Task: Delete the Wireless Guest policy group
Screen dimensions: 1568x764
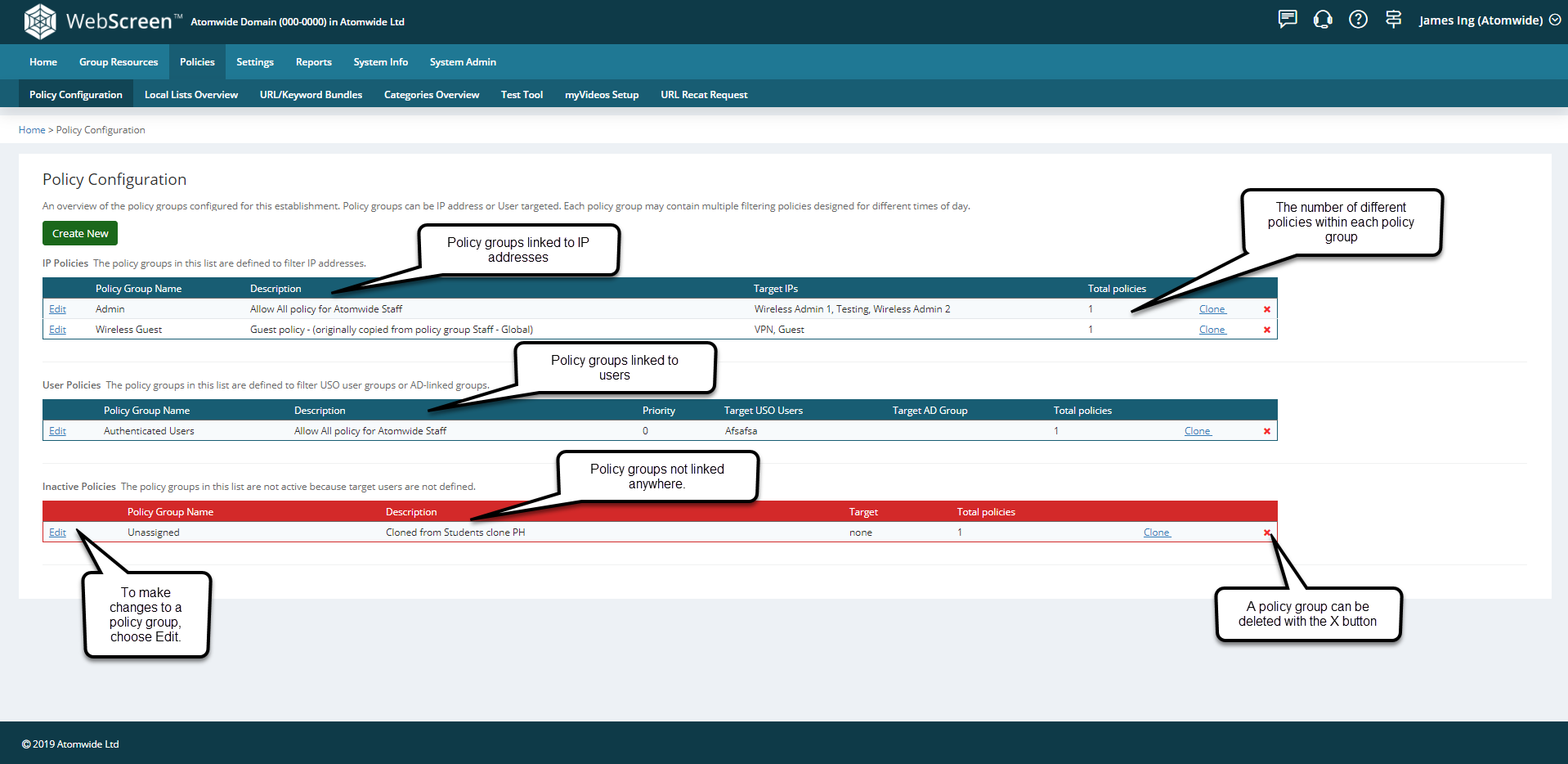Action: 1267,330
